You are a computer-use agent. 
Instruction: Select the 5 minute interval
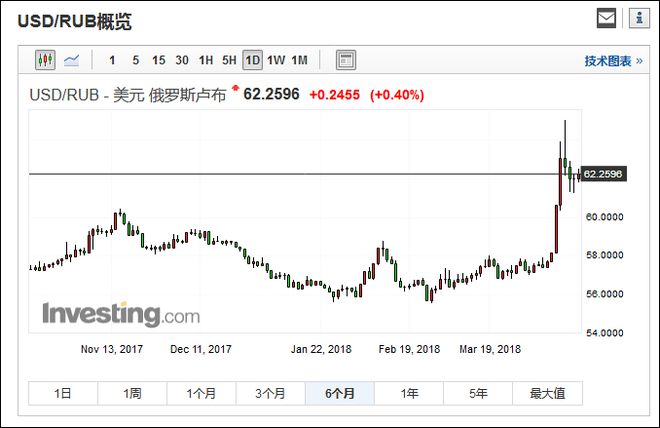click(136, 60)
